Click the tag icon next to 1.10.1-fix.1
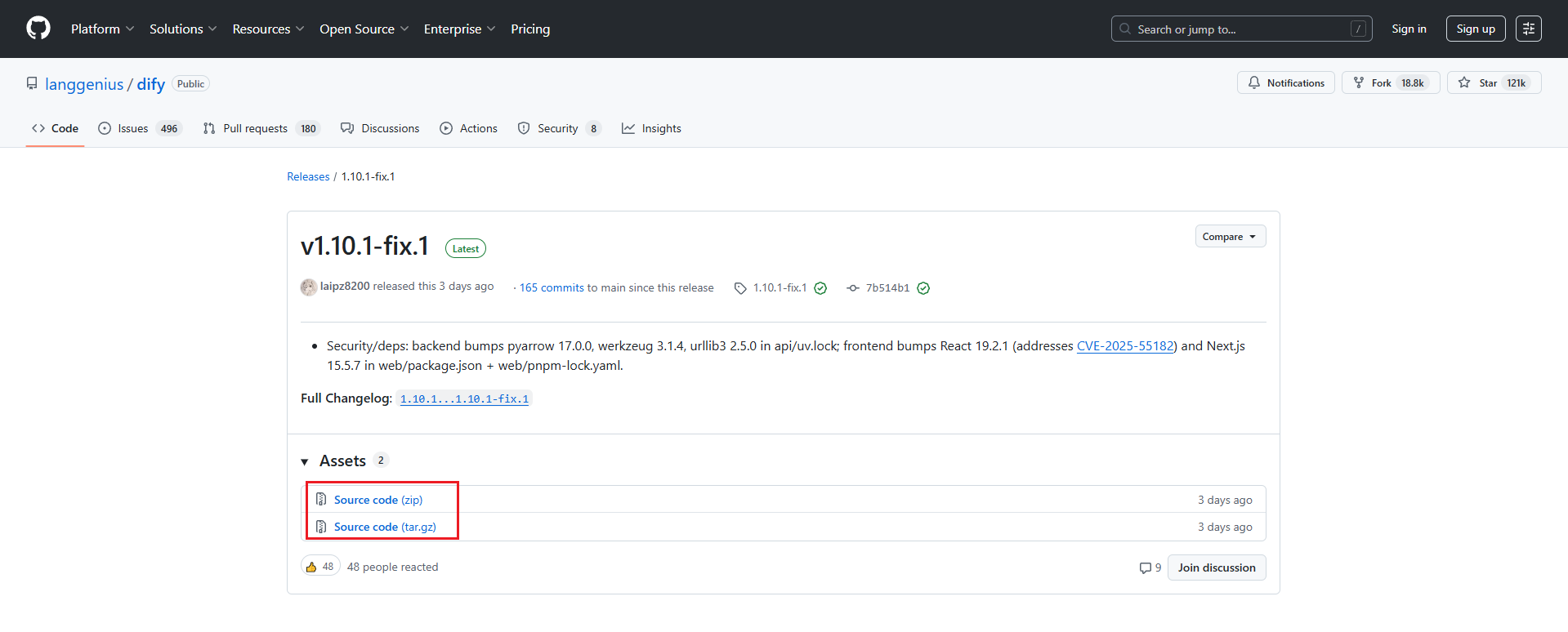Screen dimensions: 1568x632 [740, 288]
